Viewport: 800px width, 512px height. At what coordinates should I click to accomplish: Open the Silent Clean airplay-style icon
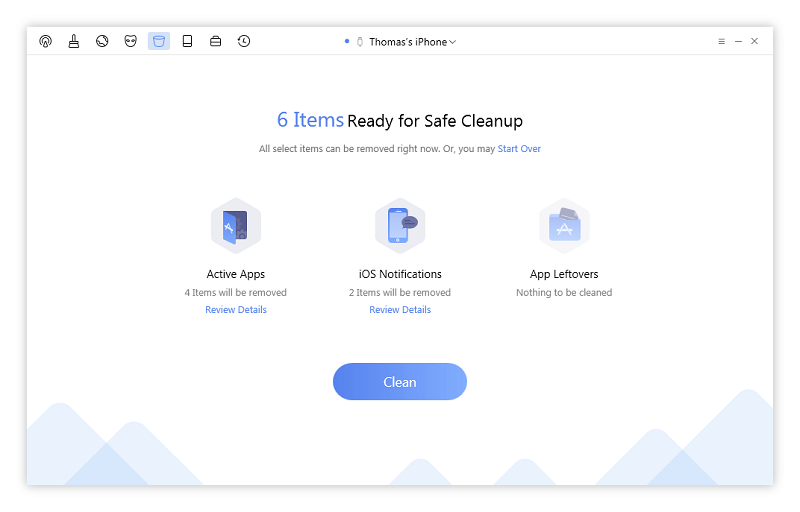pyautogui.click(x=45, y=41)
